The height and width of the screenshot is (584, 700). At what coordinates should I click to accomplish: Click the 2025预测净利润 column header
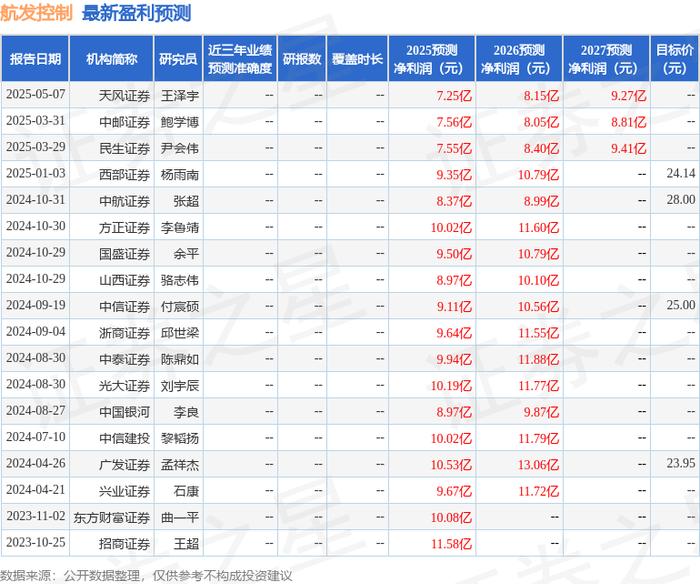pos(432,58)
